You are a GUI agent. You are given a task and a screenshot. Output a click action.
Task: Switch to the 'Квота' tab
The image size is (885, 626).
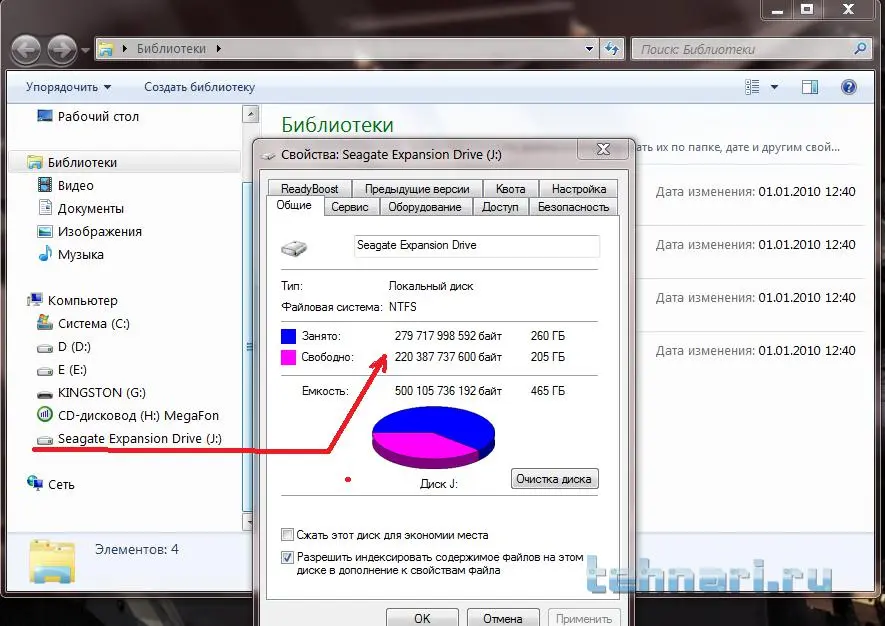510,189
